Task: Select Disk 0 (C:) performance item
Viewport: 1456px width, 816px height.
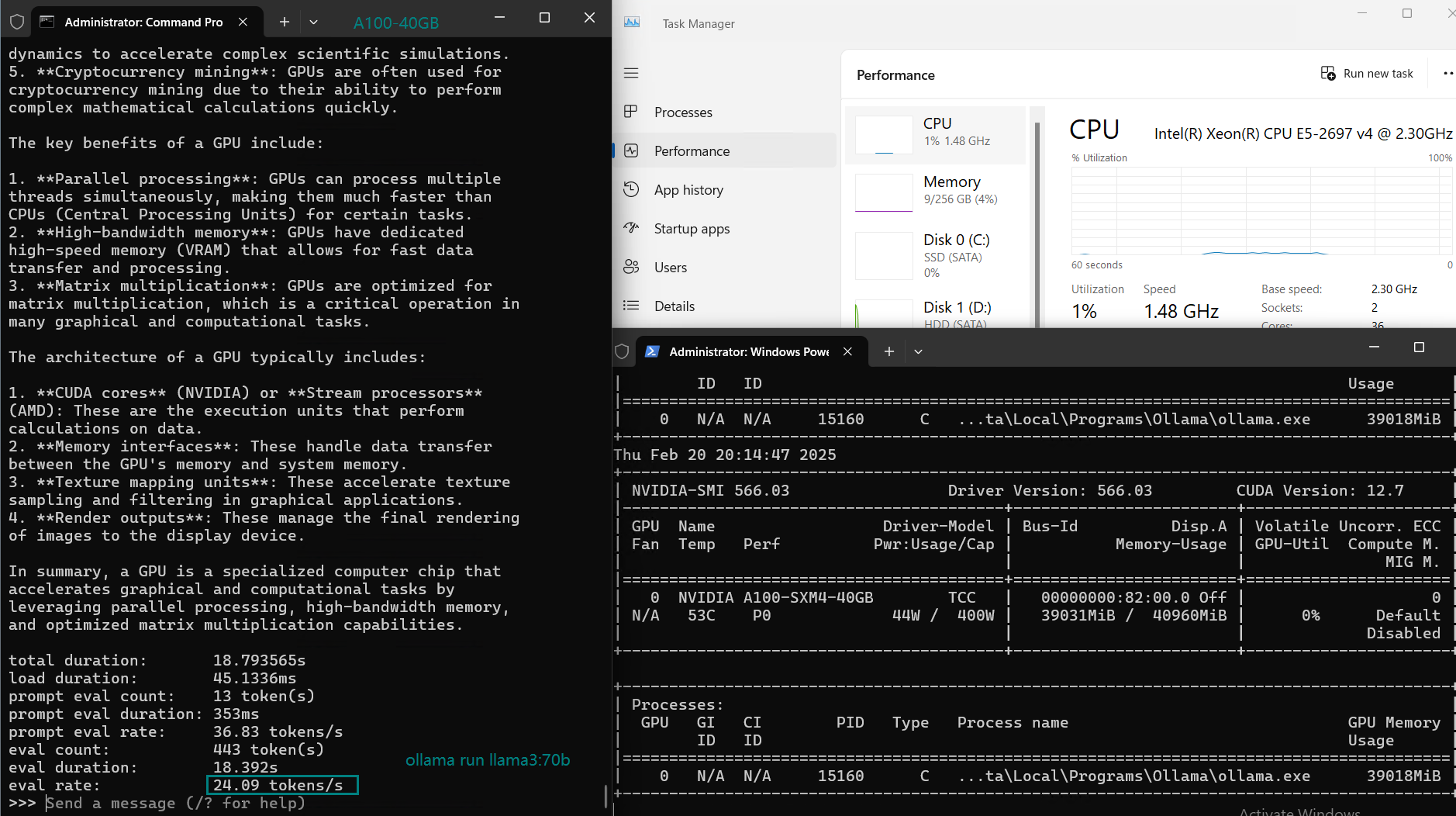Action: point(935,256)
